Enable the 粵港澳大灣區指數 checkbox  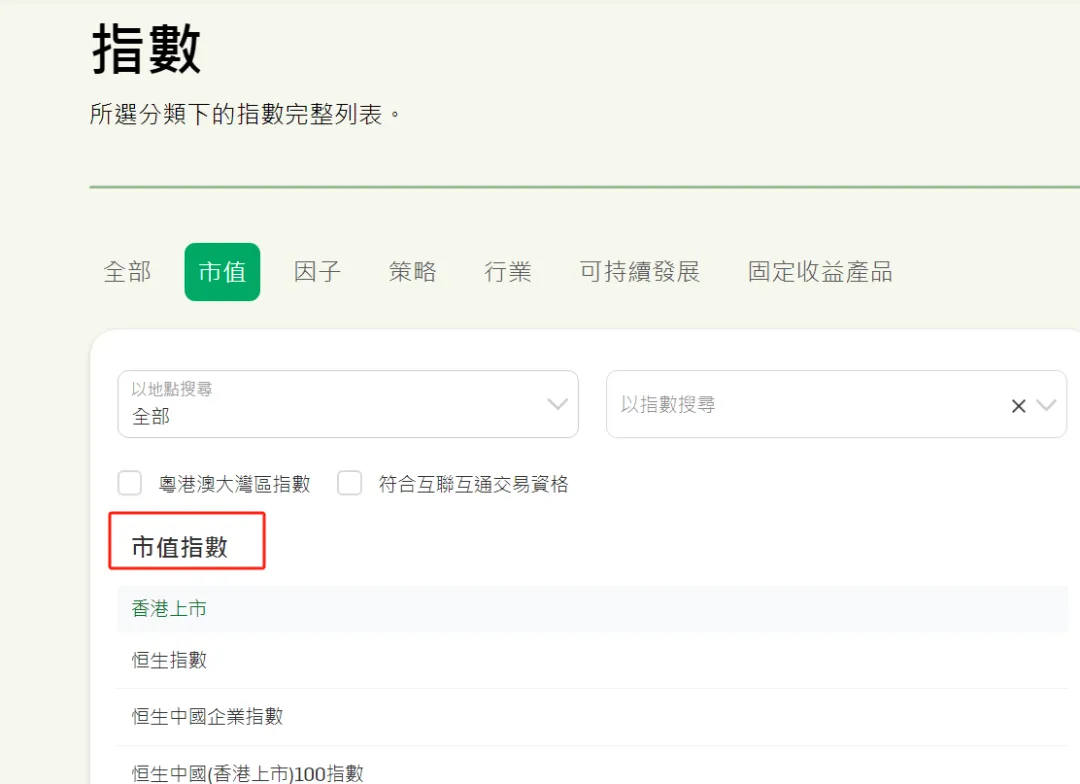(130, 484)
